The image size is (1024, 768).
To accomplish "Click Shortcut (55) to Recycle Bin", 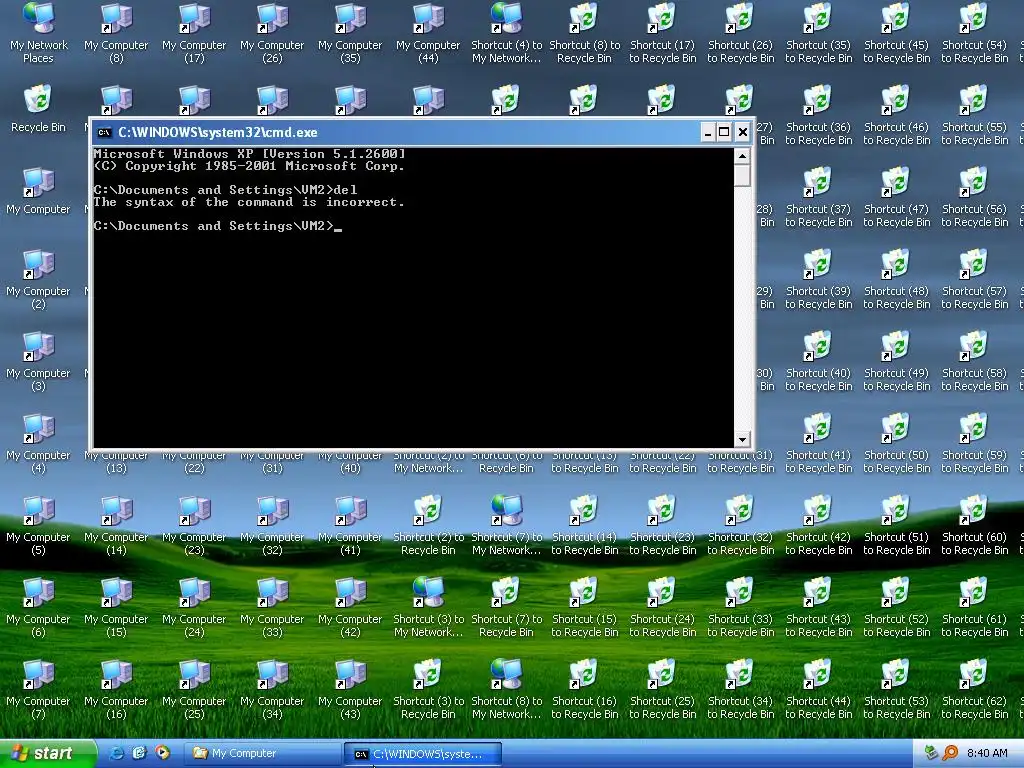I will [x=974, y=115].
